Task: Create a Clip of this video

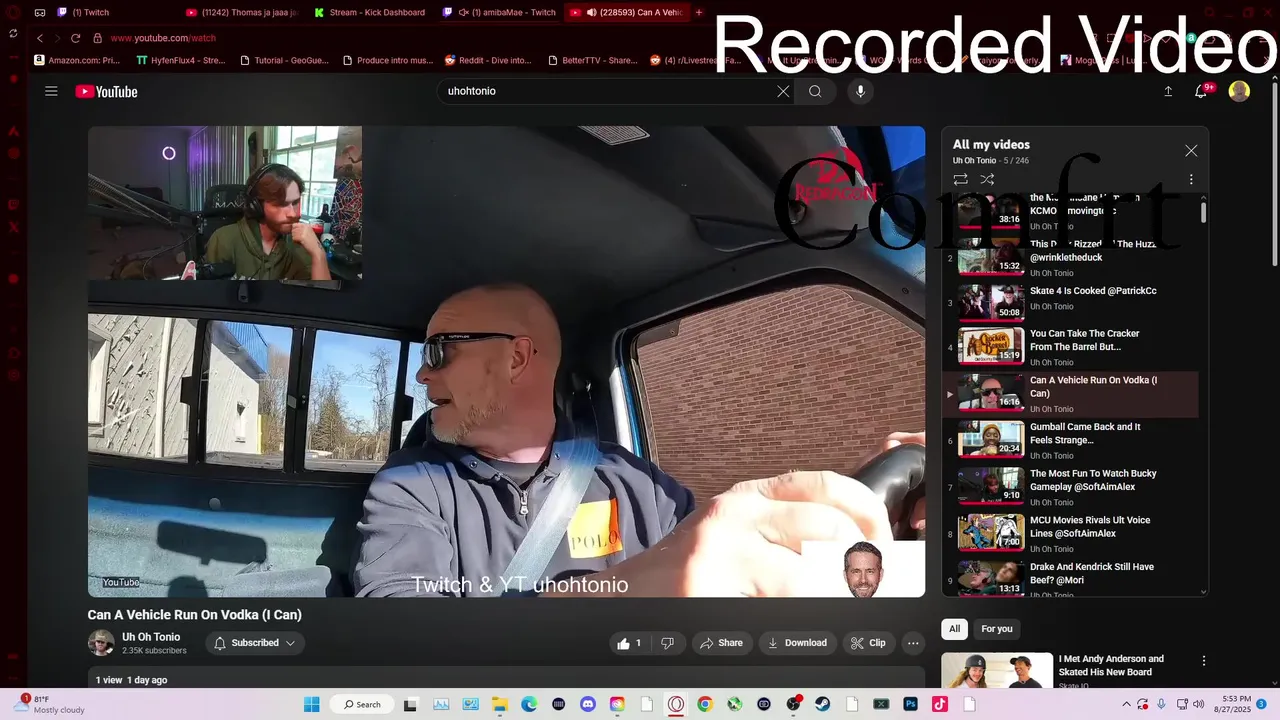Action: (x=868, y=643)
